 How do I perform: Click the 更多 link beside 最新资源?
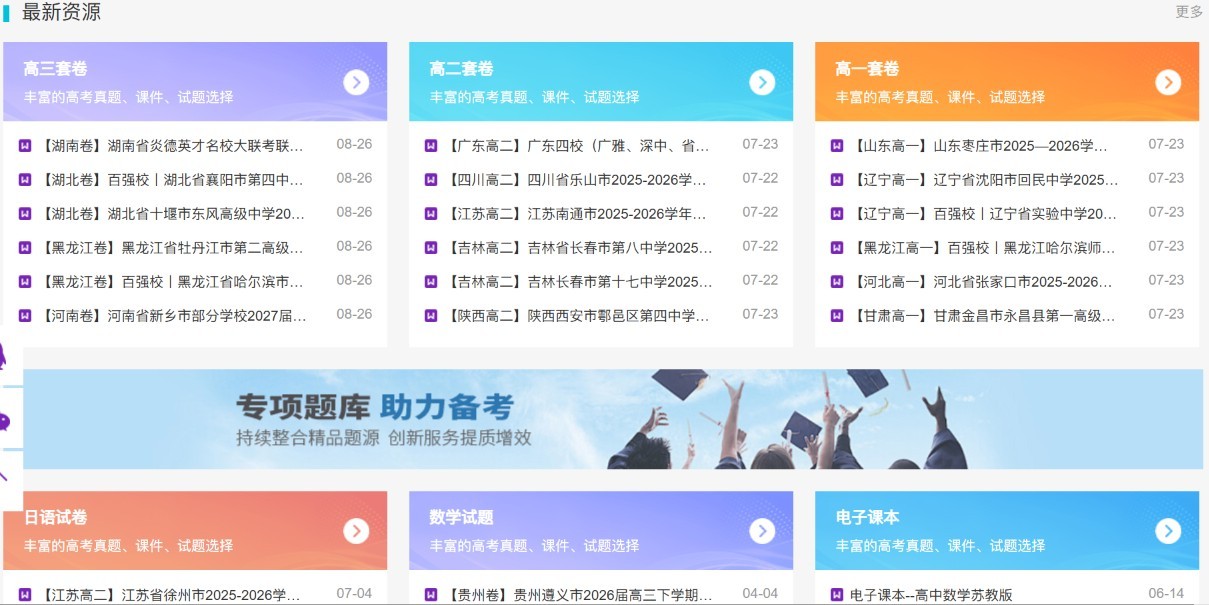(x=1189, y=12)
